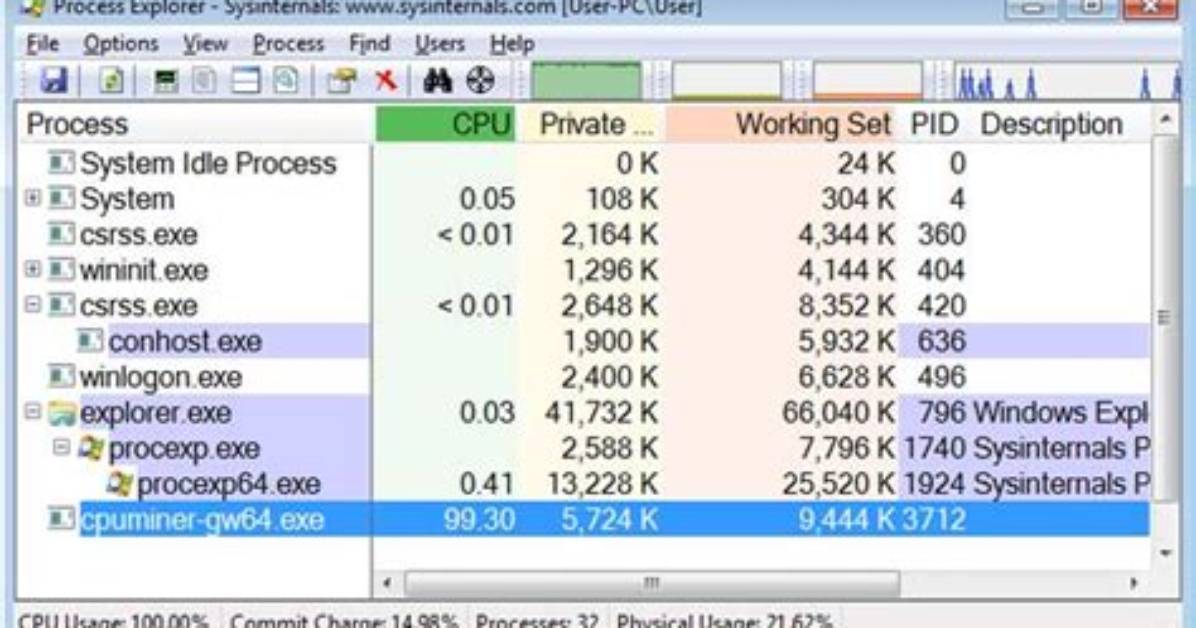The image size is (1196, 628).
Task: Click the View DLLs/Handles toolbar icon
Action: click(x=287, y=81)
